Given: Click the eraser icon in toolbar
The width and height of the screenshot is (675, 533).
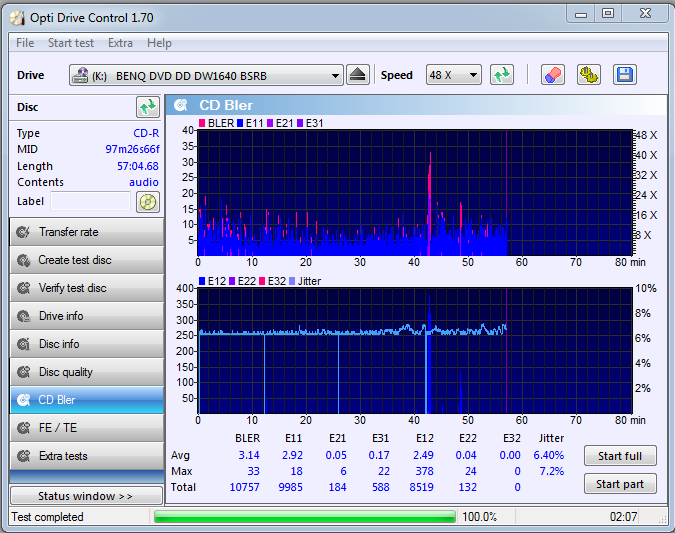Looking at the screenshot, I should [553, 75].
